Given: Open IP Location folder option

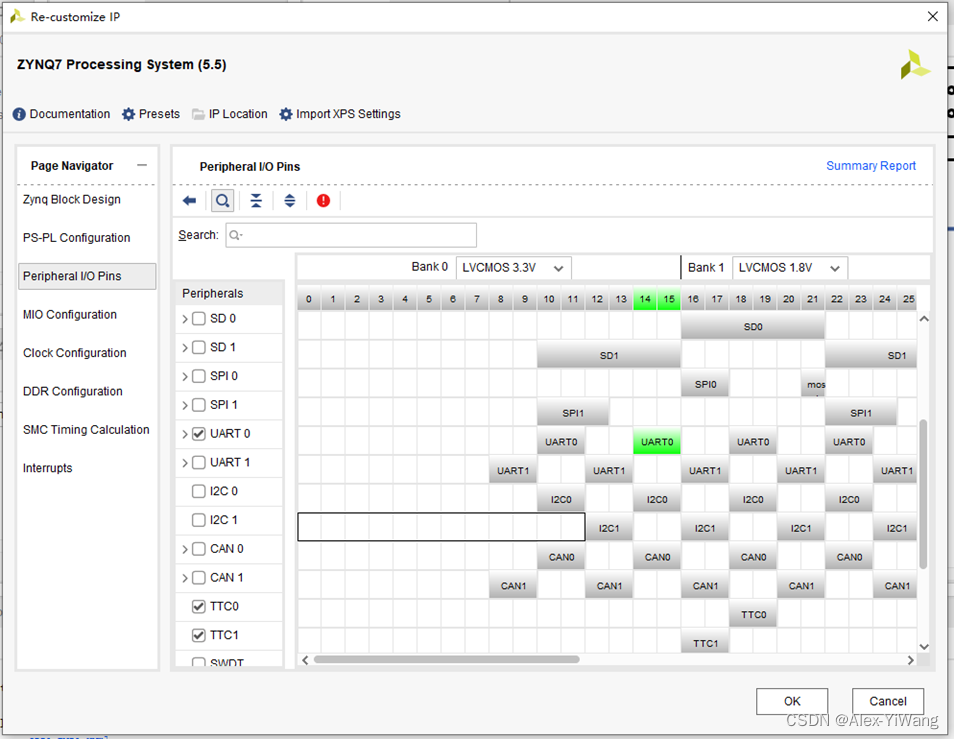Looking at the screenshot, I should coord(230,114).
